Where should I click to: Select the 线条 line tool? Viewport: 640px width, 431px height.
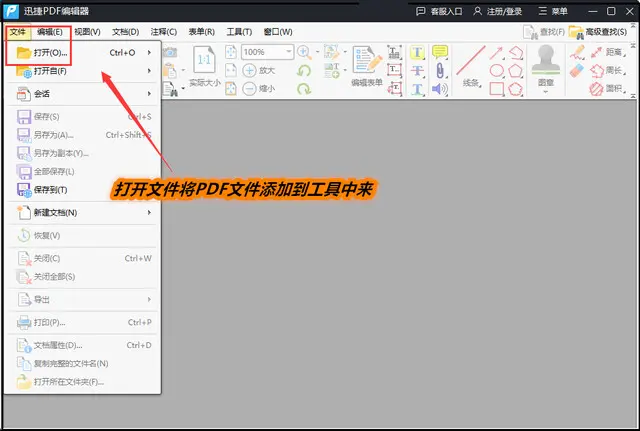(471, 66)
